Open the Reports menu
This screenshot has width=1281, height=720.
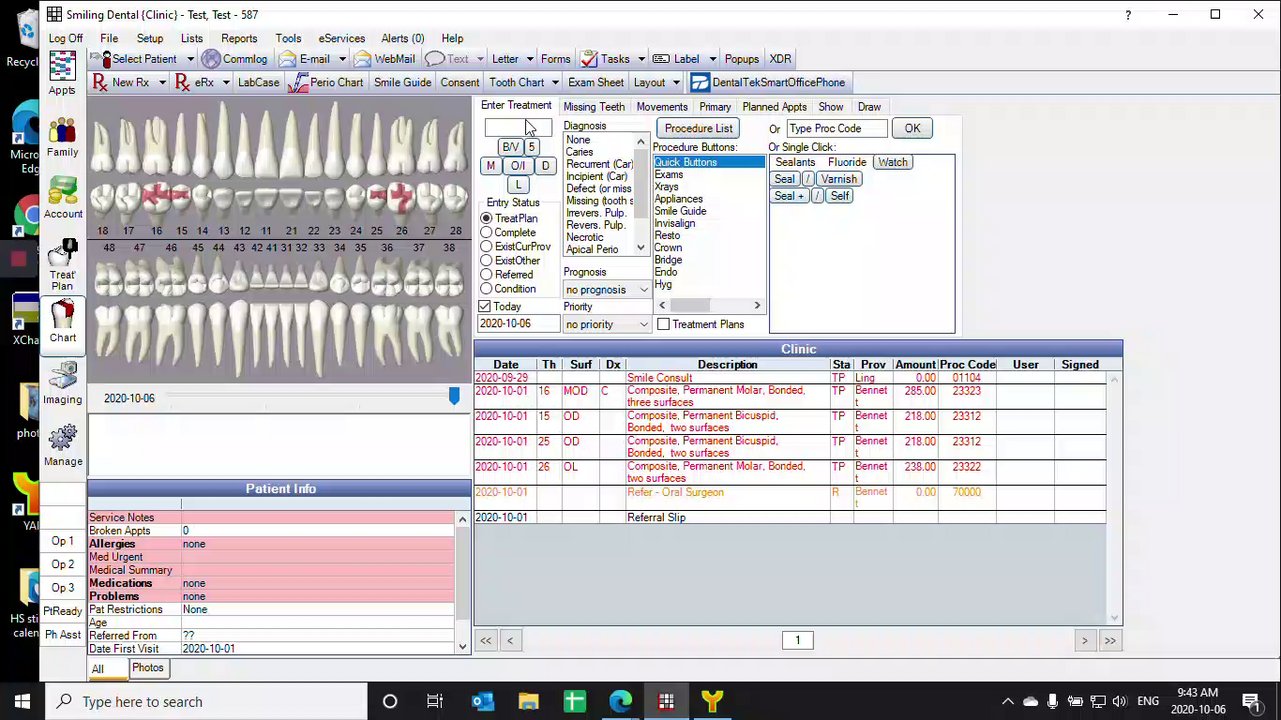[x=239, y=38]
